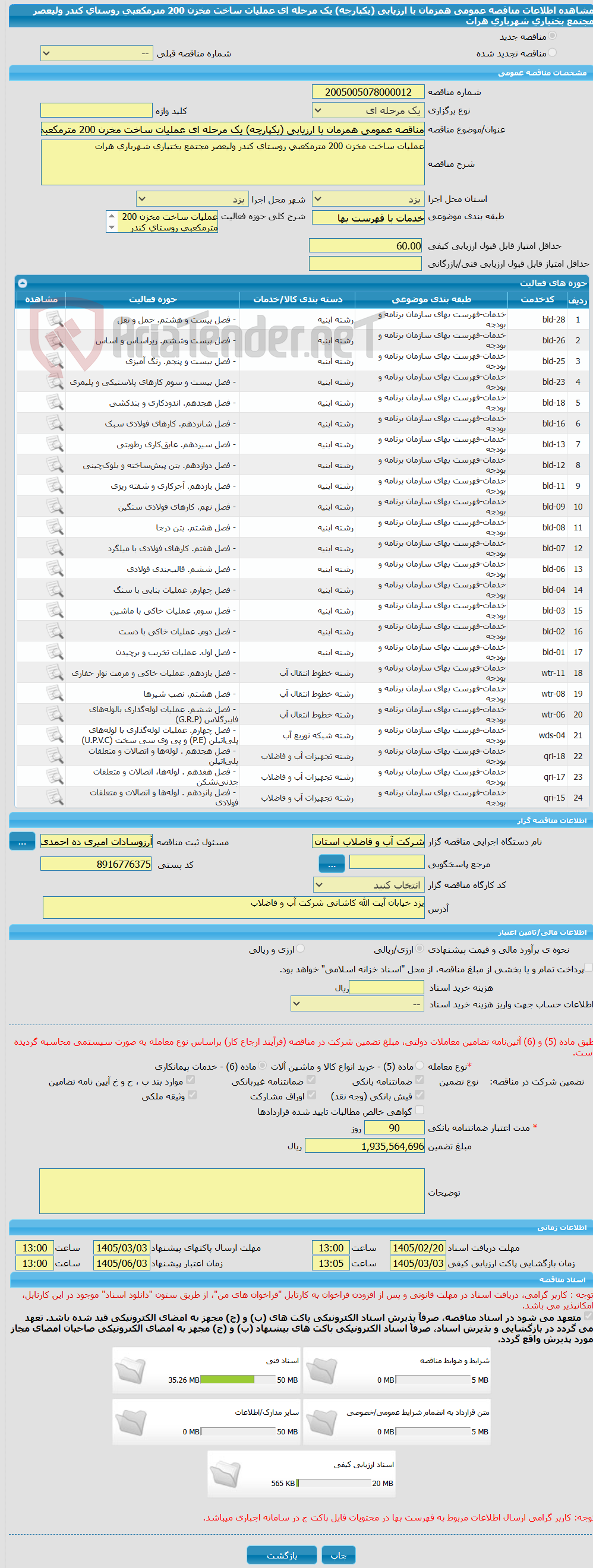The image size is (593, 1568).
Task: Select the مناقصه تجدید شده radio button
Action: click(552, 53)
